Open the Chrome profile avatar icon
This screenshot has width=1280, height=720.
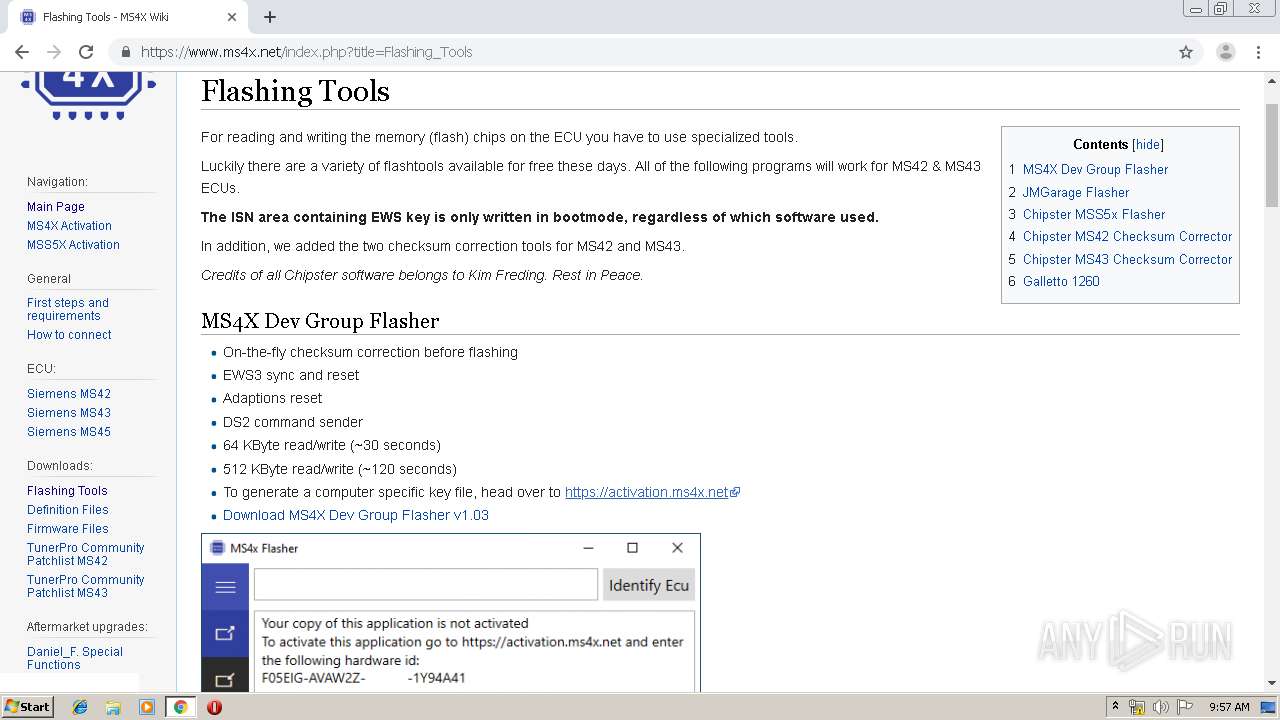(x=1225, y=52)
